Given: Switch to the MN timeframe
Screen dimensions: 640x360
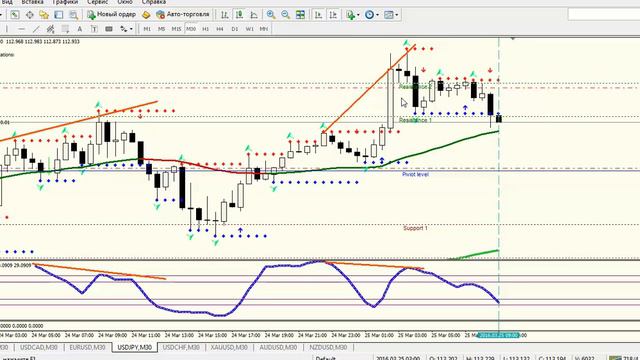Looking at the screenshot, I should coord(264,29).
